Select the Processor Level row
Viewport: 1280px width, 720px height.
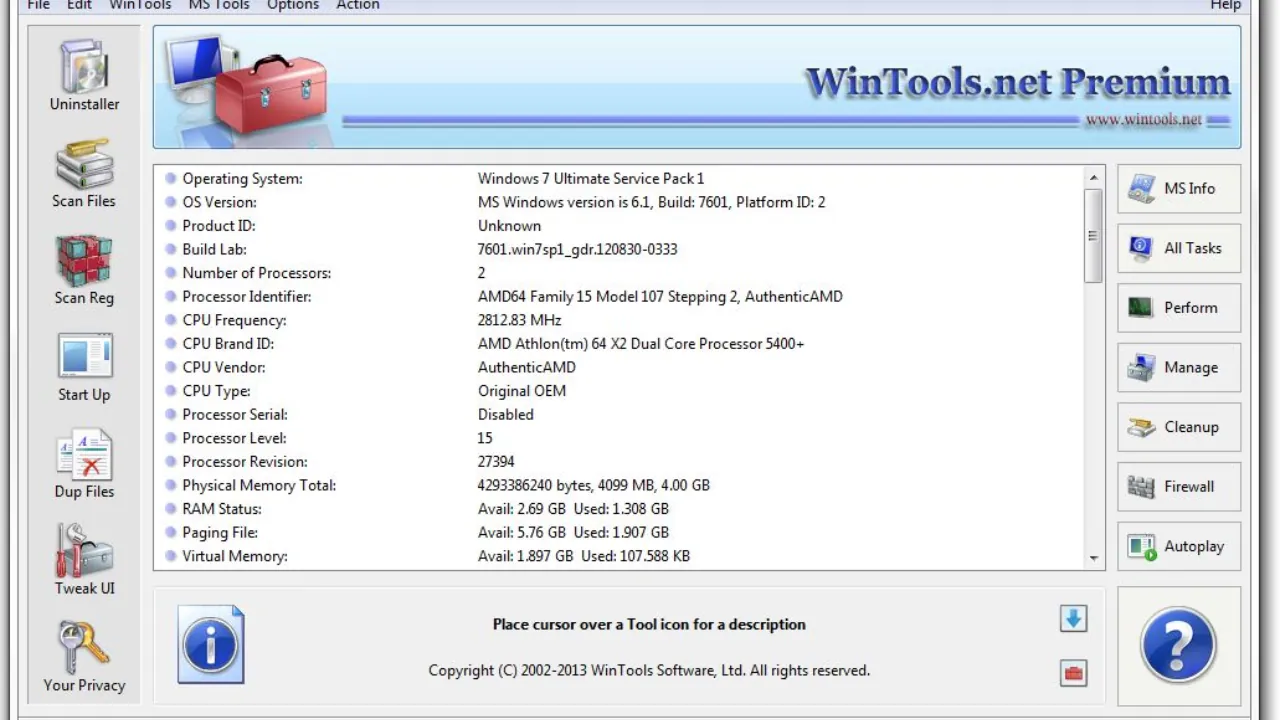(x=620, y=438)
